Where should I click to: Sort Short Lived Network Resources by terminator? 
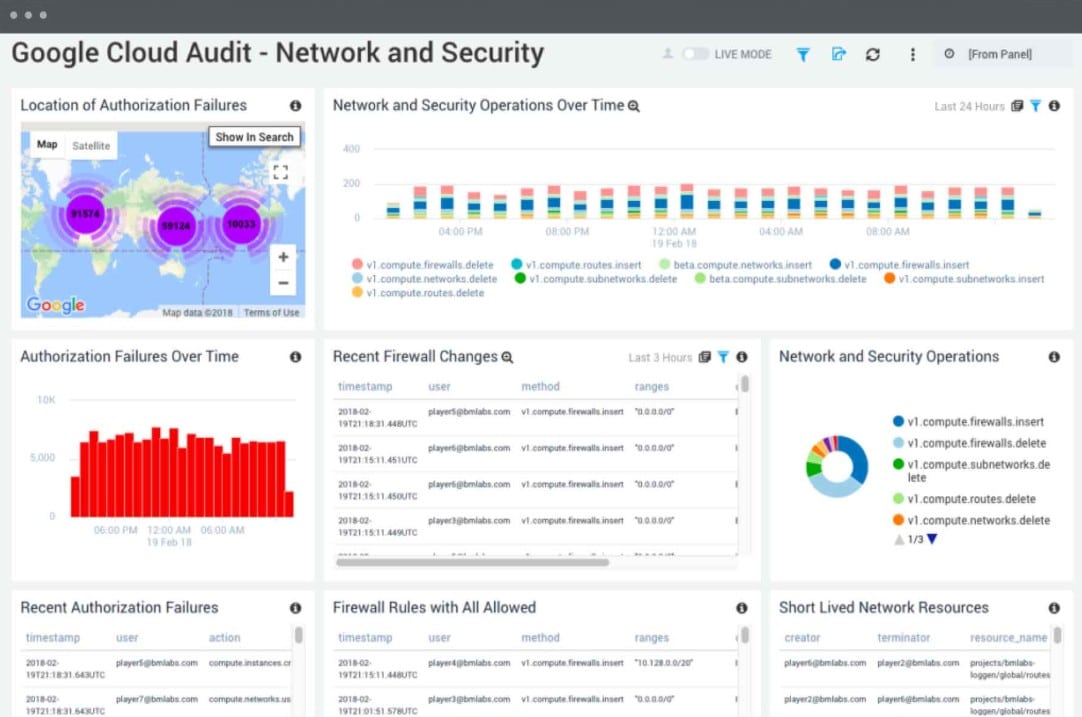[x=903, y=638]
